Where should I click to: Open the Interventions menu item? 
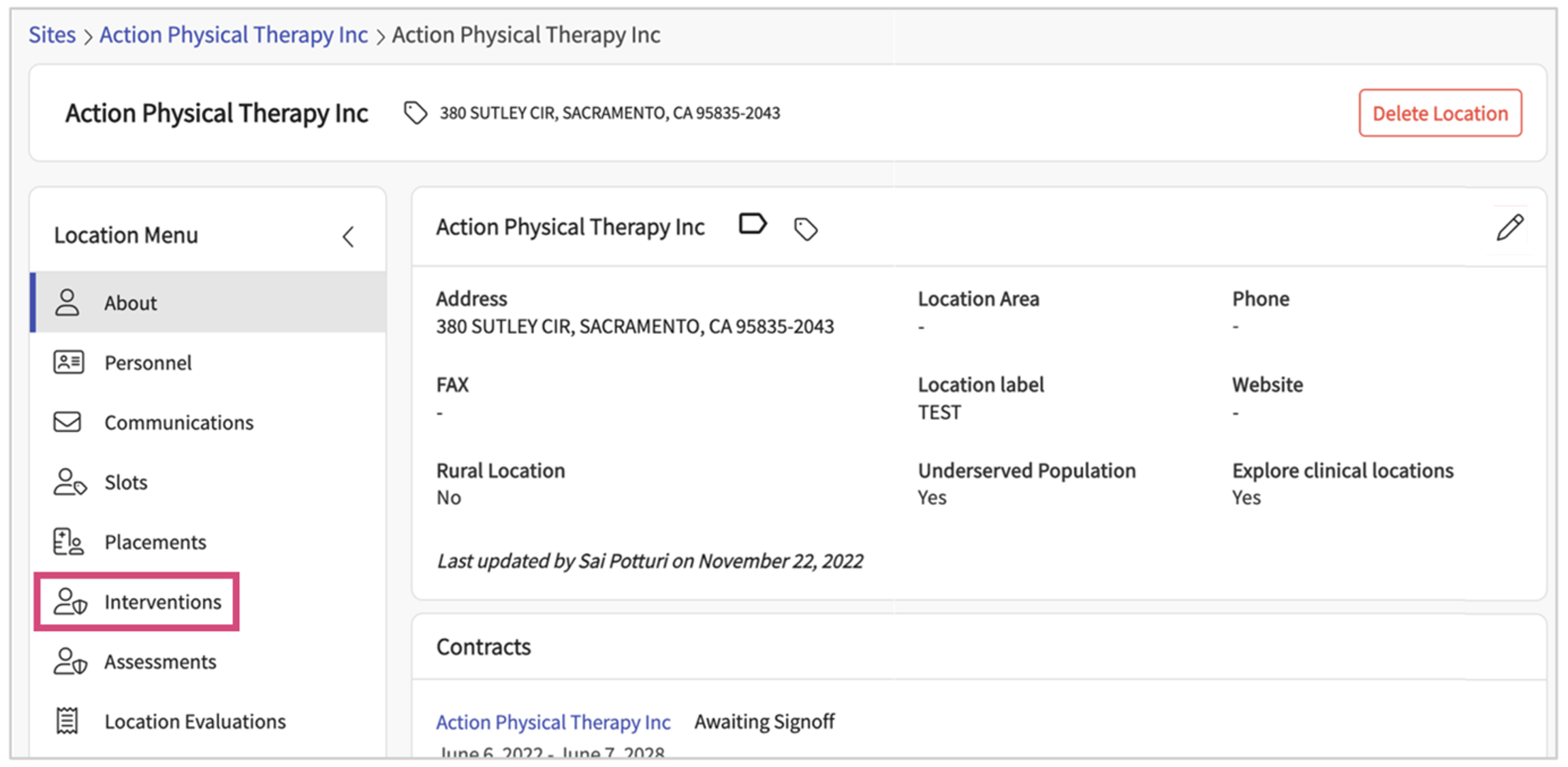[x=162, y=602]
